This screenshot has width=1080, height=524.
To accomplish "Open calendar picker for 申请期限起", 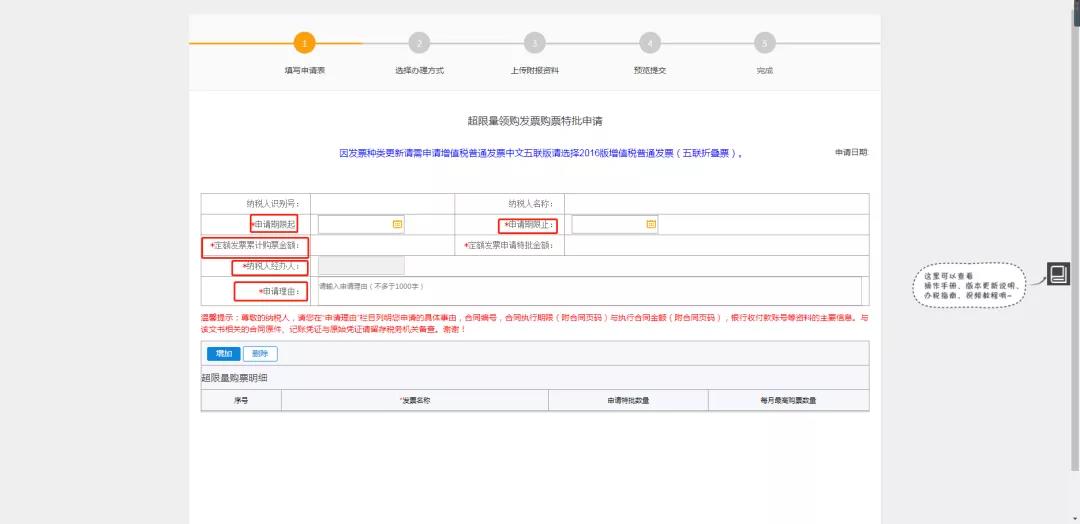I will pos(397,225).
